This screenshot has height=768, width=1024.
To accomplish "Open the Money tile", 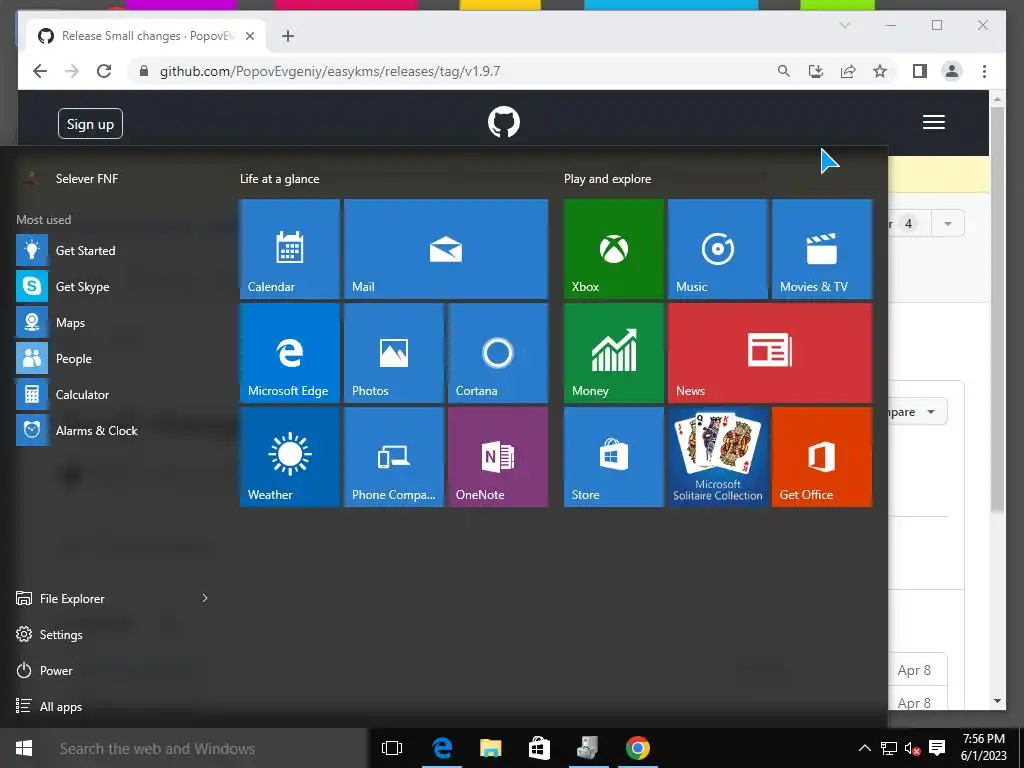I will click(x=614, y=353).
